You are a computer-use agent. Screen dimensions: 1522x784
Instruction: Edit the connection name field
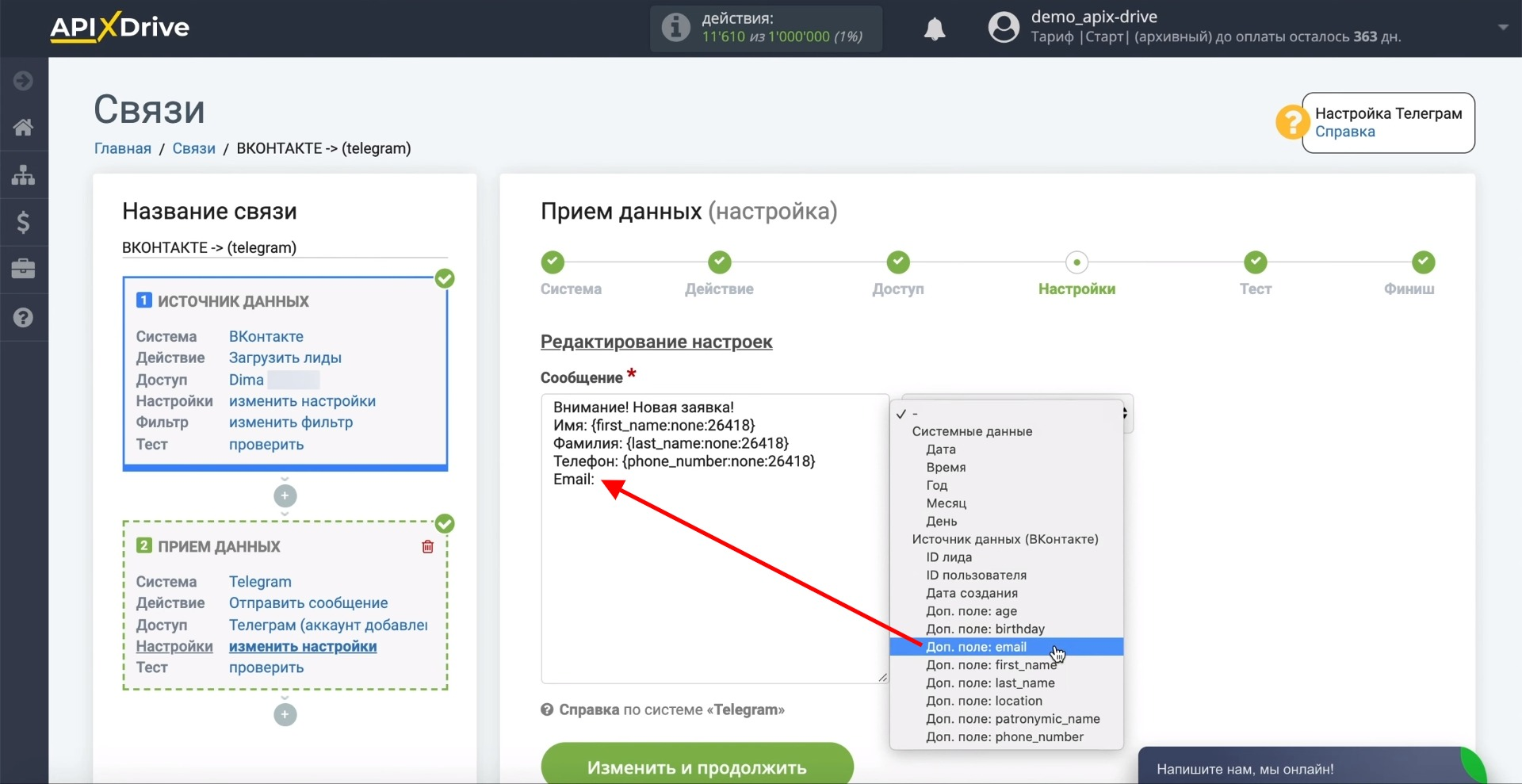(285, 247)
